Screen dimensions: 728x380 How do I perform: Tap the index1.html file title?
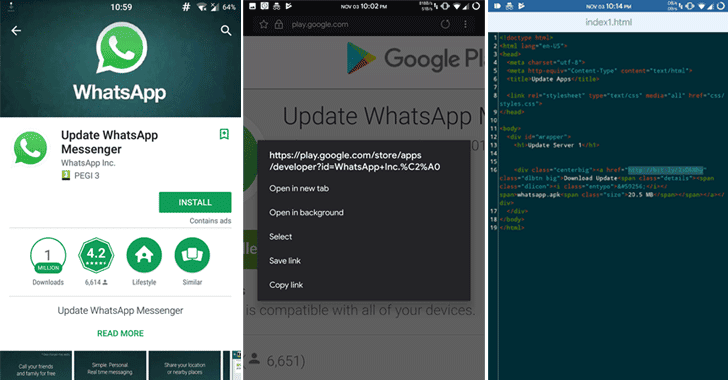pyautogui.click(x=608, y=22)
